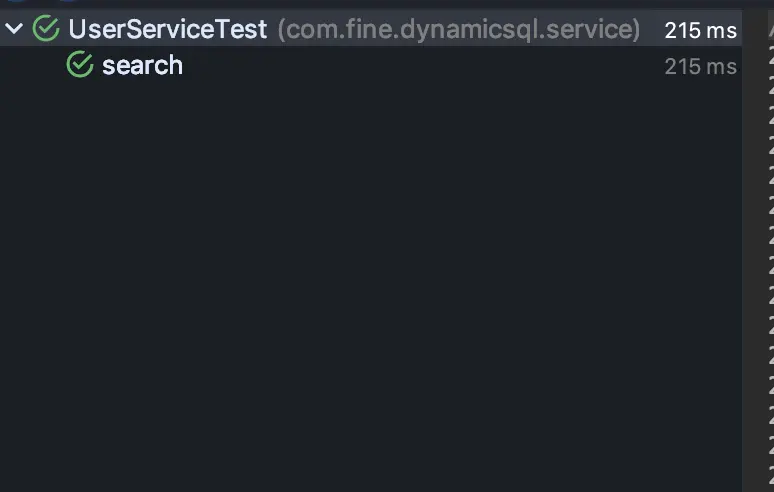The width and height of the screenshot is (774, 492).
Task: Click the blank gap between search and its duration
Action: [420, 66]
